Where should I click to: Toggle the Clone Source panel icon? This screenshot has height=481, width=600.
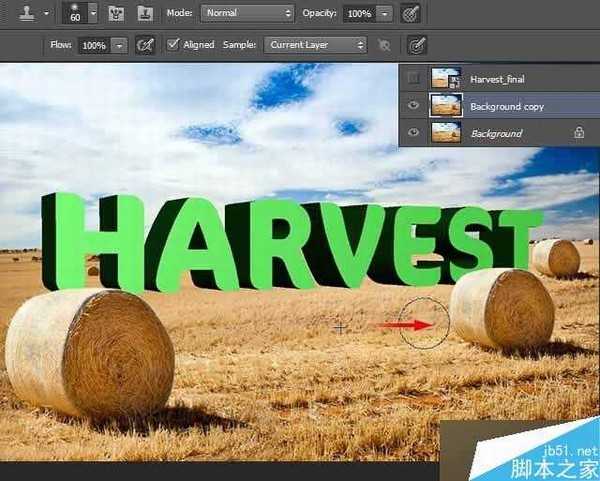[145, 14]
